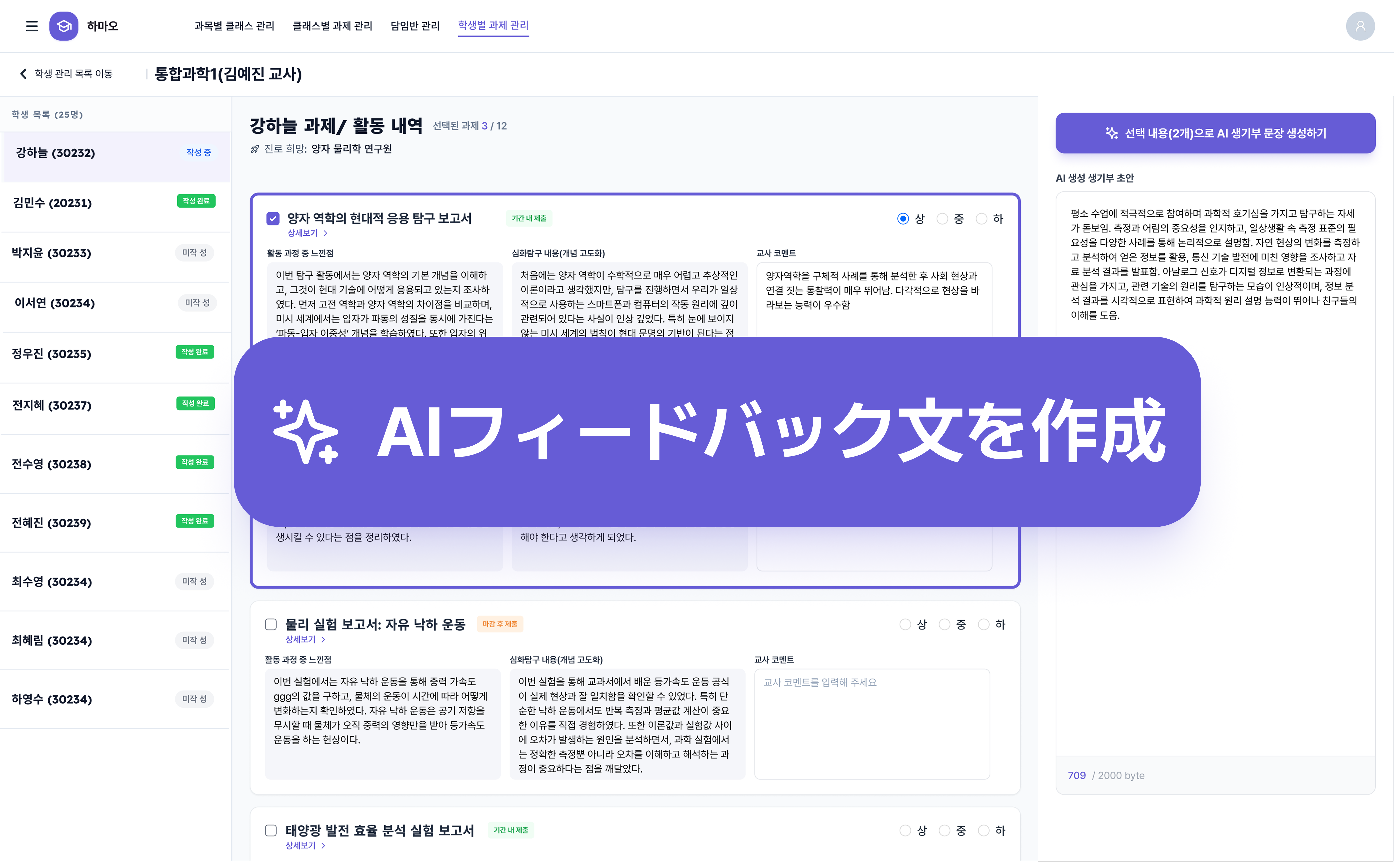Screen dimensions: 1394x868
Task: Select 상 rating for 태양광 발전 report
Action: (x=905, y=831)
